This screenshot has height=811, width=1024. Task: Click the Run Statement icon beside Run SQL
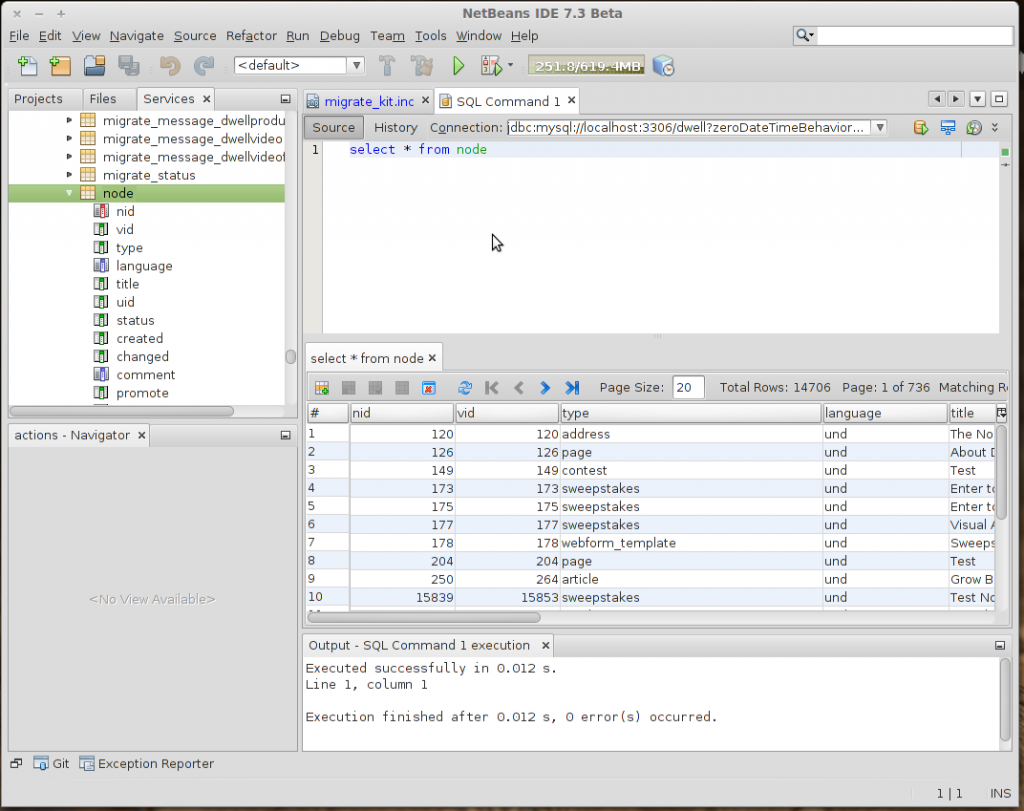click(x=948, y=128)
